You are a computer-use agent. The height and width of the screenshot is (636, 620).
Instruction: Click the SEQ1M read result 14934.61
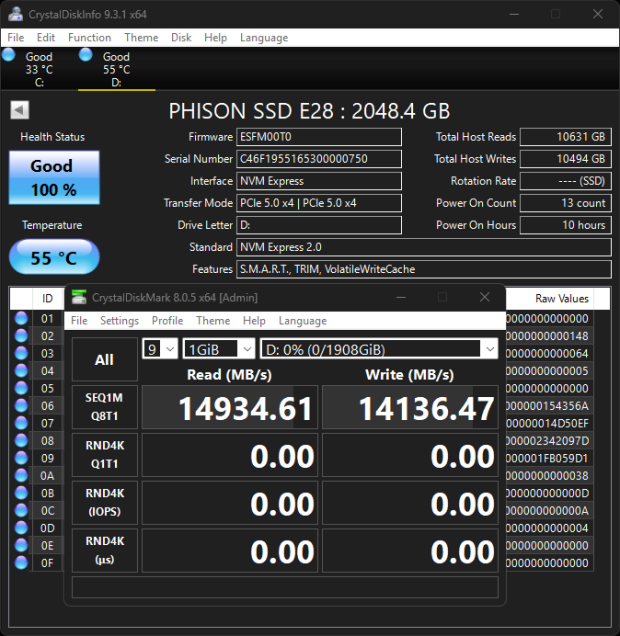tap(230, 407)
